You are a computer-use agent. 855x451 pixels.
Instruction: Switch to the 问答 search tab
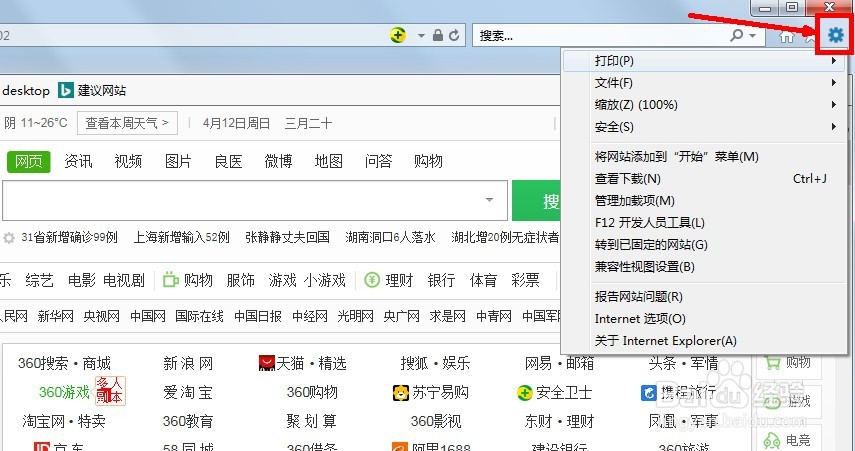pyautogui.click(x=378, y=161)
